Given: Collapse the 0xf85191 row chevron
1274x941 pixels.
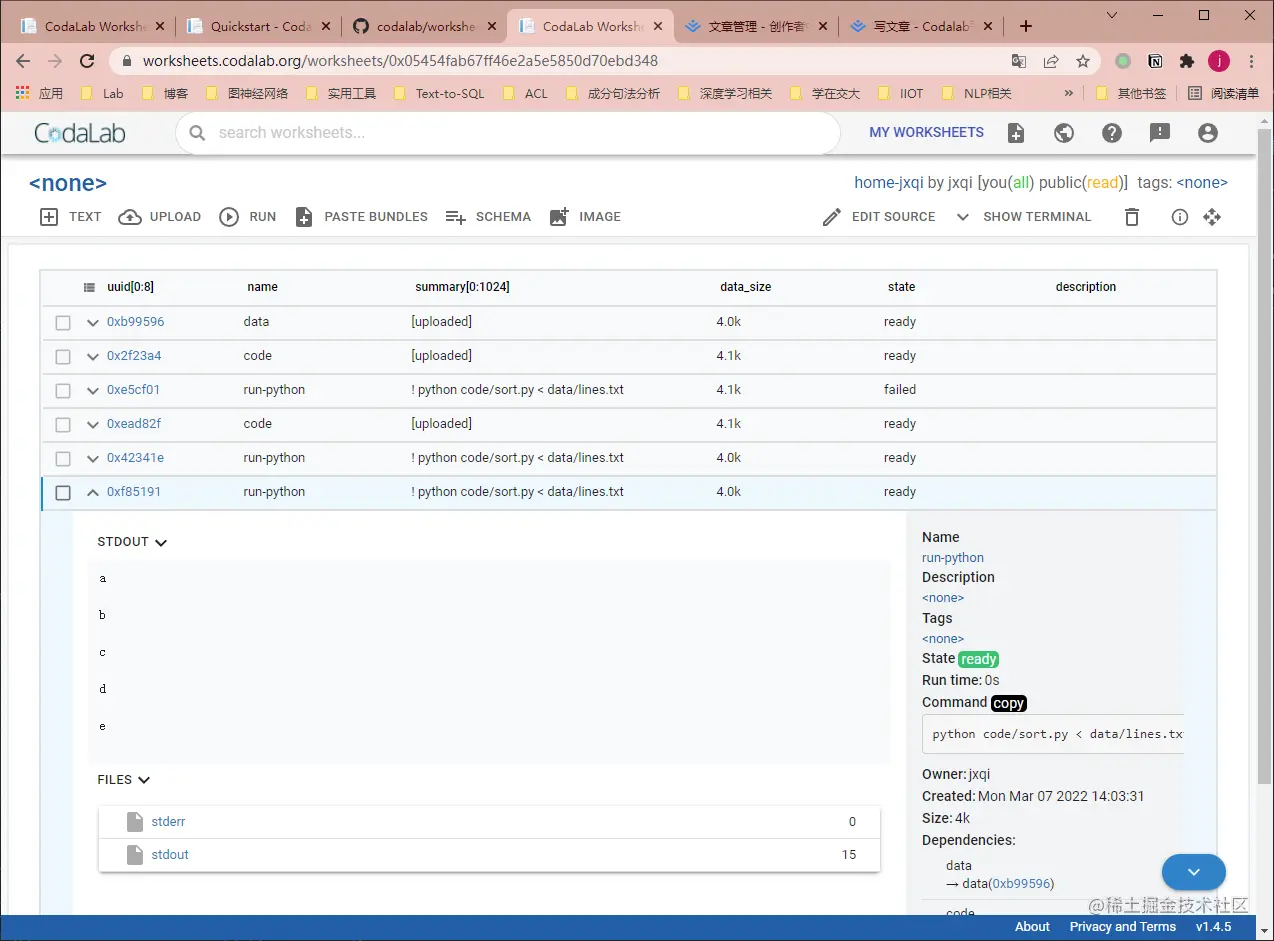Looking at the screenshot, I should [x=93, y=493].
